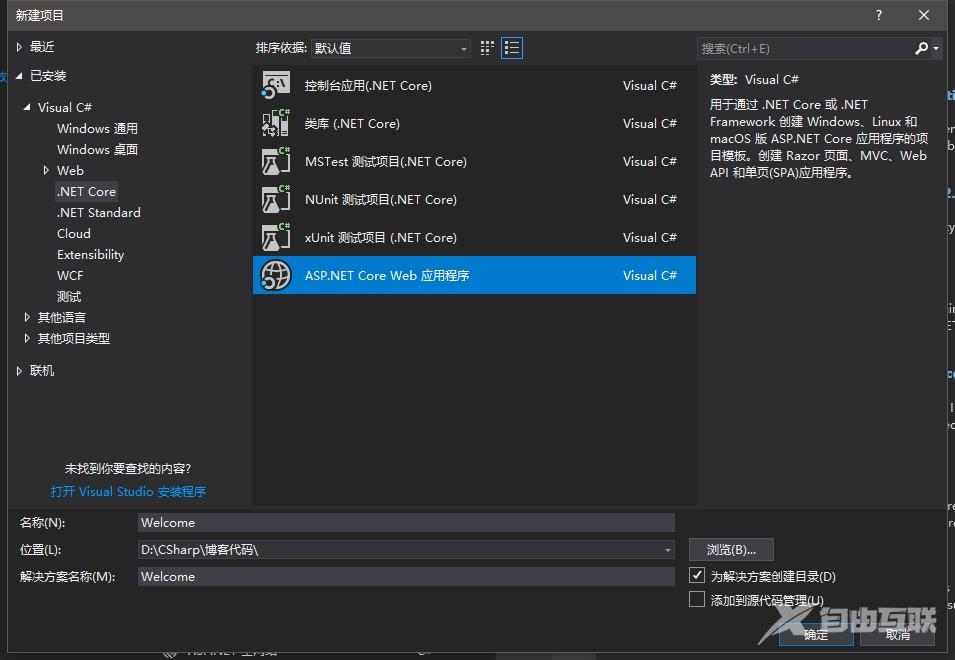
Task: Select .NET Standard in the template tree
Action: pyautogui.click(x=98, y=213)
